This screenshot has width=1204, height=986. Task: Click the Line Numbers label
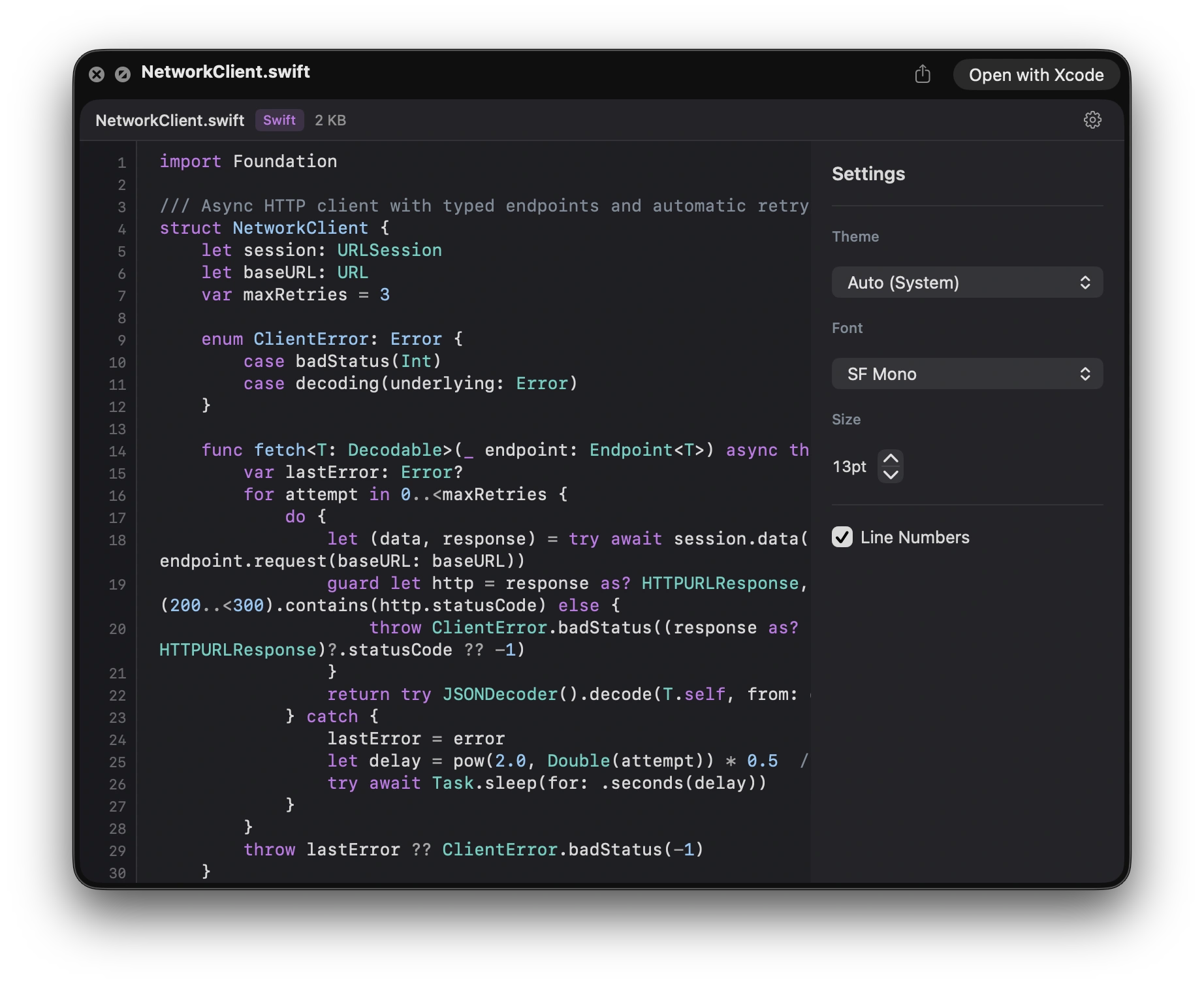coord(915,537)
